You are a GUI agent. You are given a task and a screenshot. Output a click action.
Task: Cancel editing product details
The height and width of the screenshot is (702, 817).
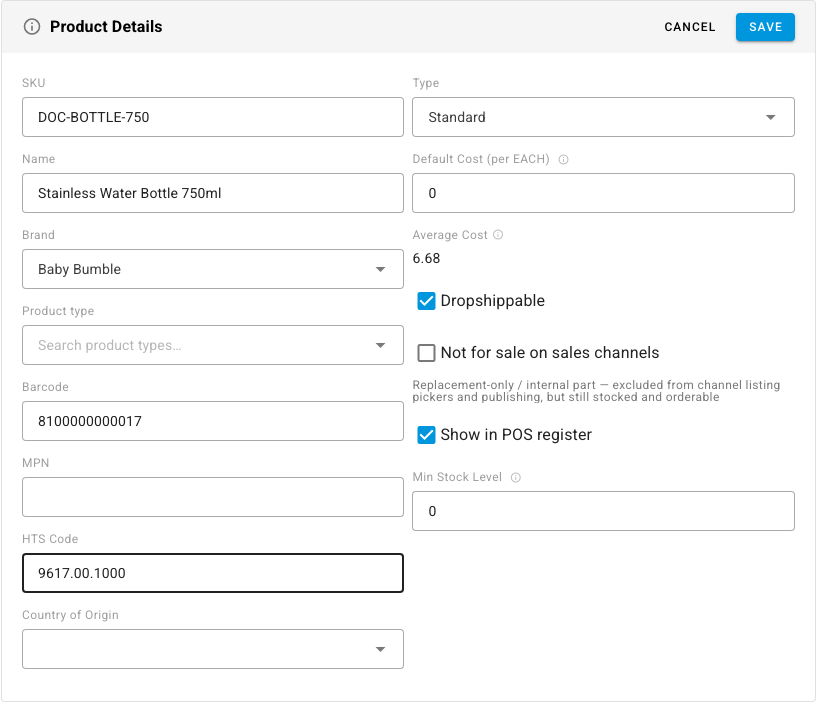(x=689, y=27)
